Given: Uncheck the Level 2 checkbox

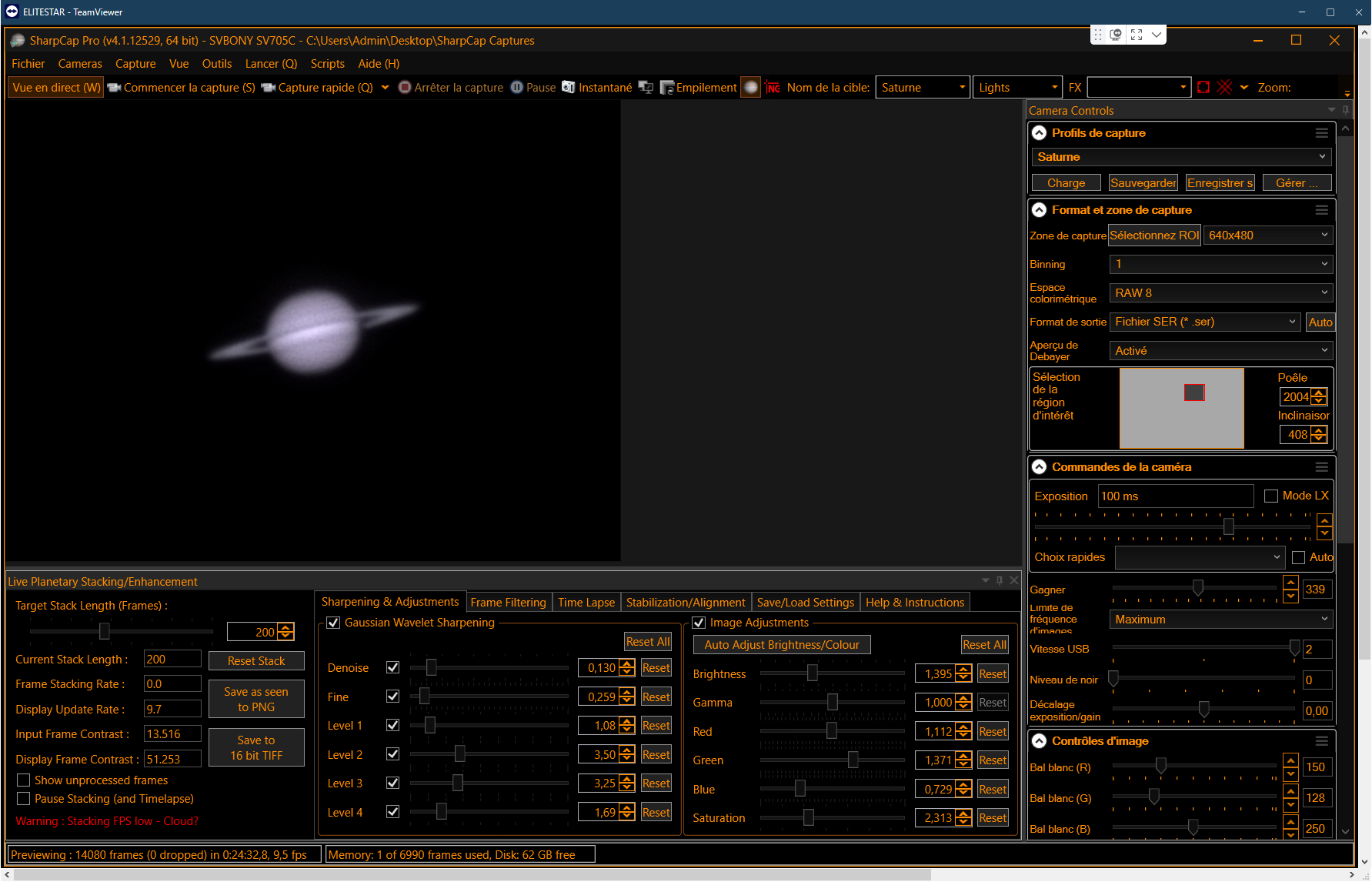Looking at the screenshot, I should (392, 754).
